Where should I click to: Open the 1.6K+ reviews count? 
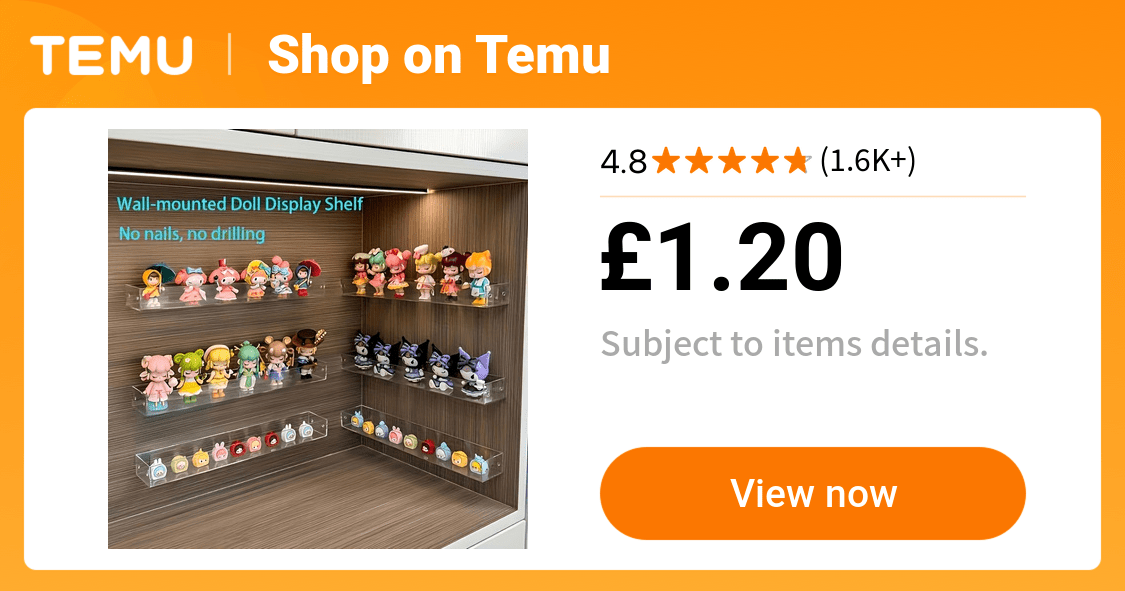pos(868,161)
